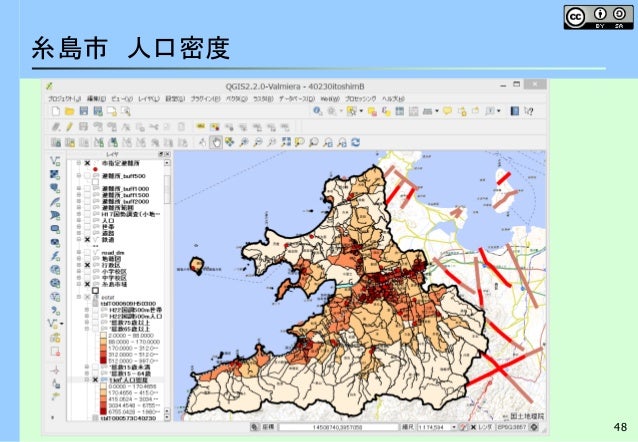Select the Identify Features tool

click(x=317, y=111)
